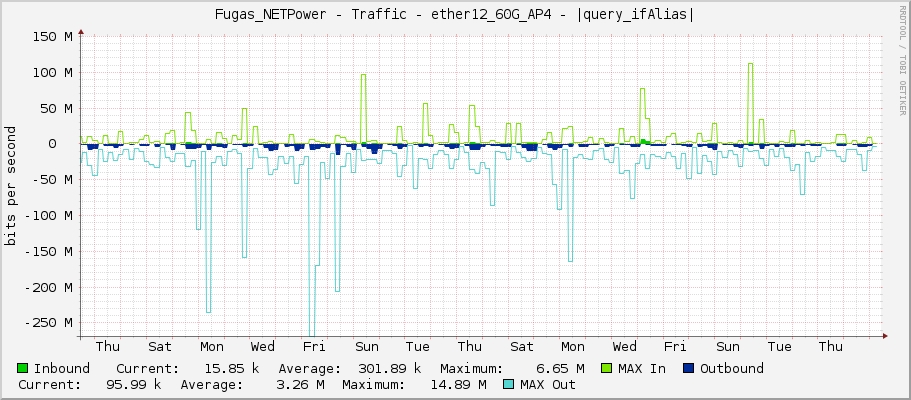911x400 pixels.
Task: Click the Outbound average '3.26 M'
Action: [300, 384]
